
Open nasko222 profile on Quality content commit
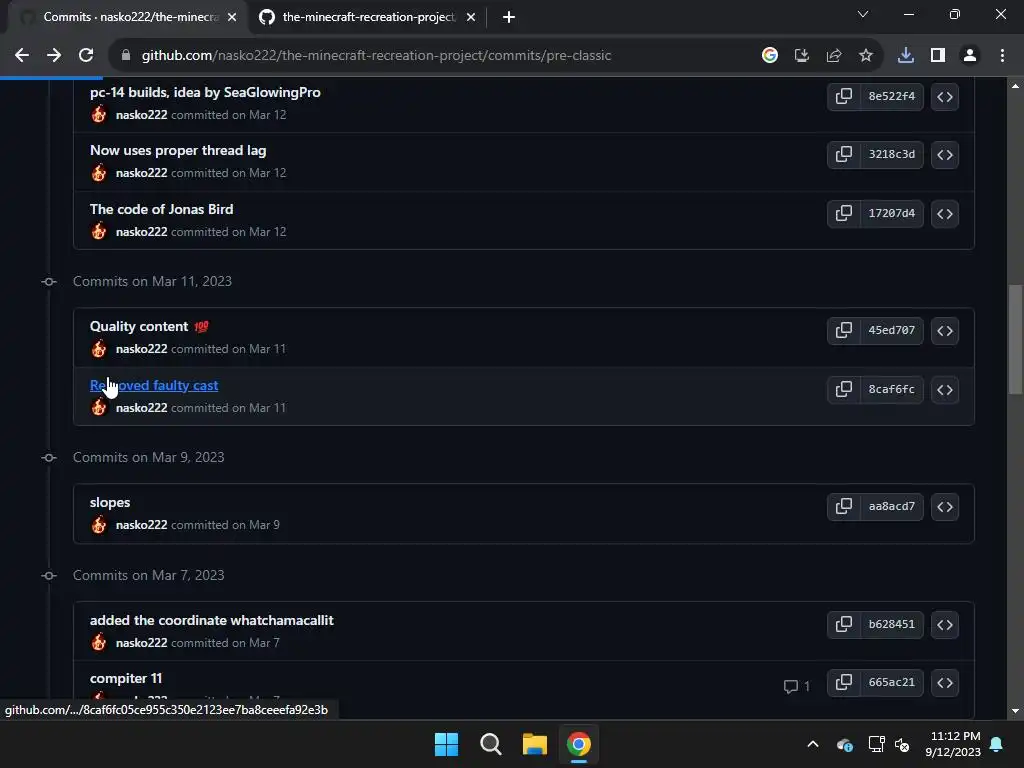pos(141,349)
